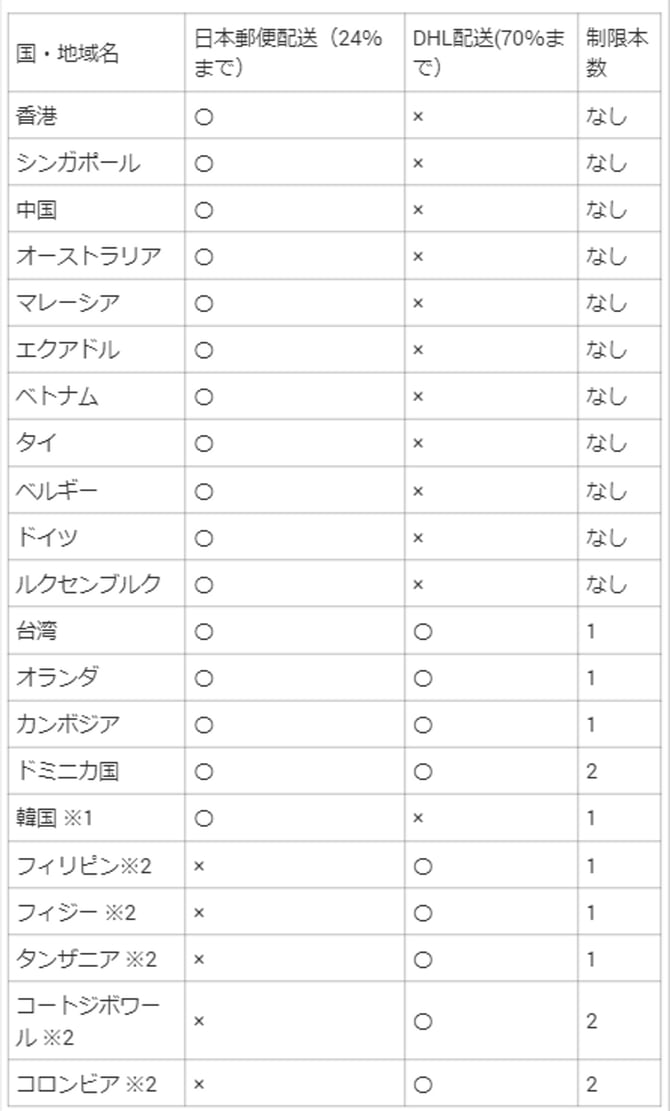The image size is (670, 1111).
Task: Select the コートジボワール ※2 cell
Action: click(x=88, y=1020)
